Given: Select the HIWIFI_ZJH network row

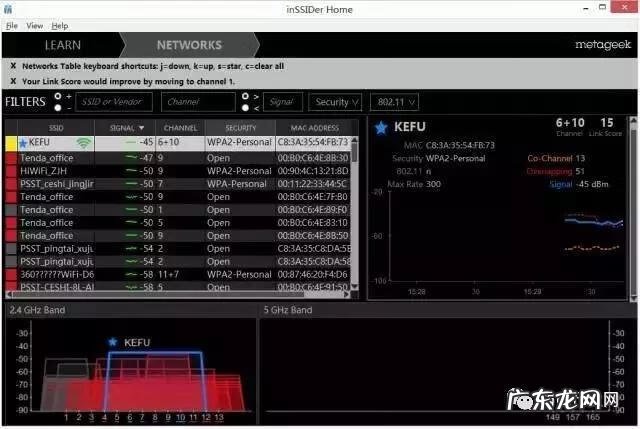Looking at the screenshot, I should click(178, 171).
